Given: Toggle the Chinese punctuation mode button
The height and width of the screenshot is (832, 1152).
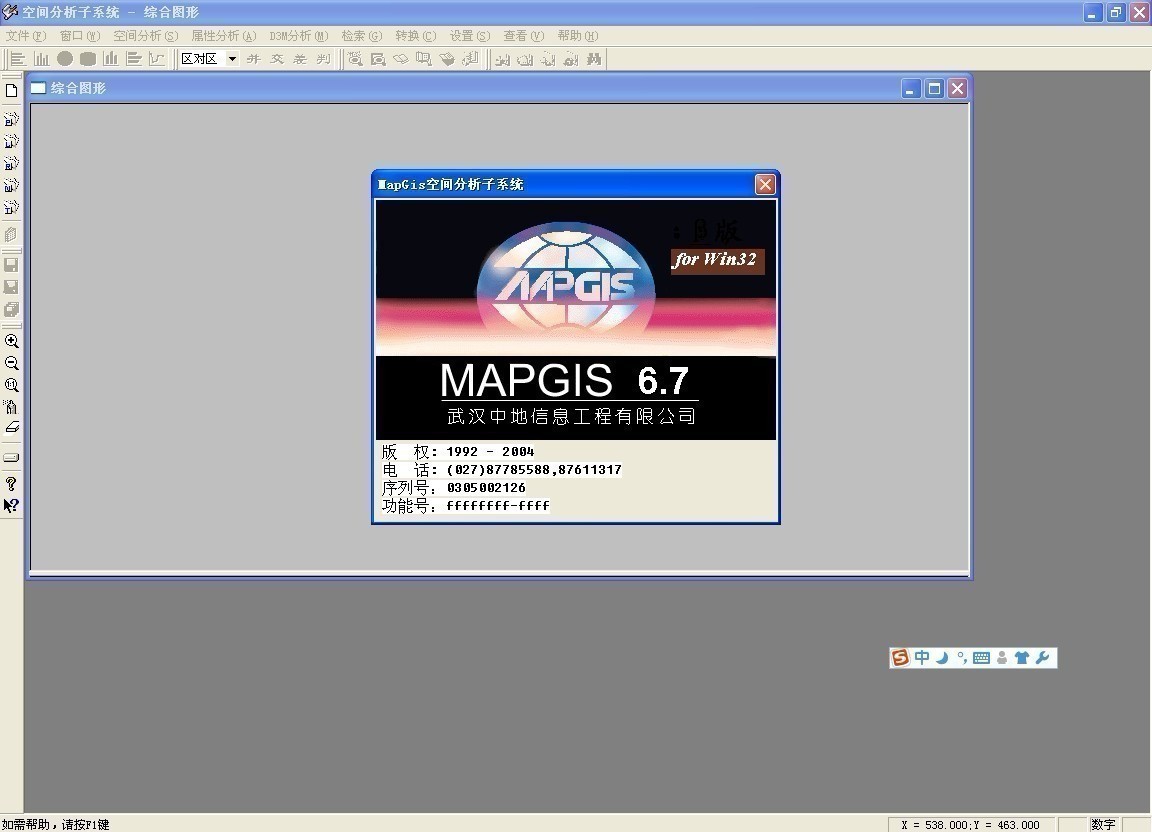Looking at the screenshot, I should 962,657.
